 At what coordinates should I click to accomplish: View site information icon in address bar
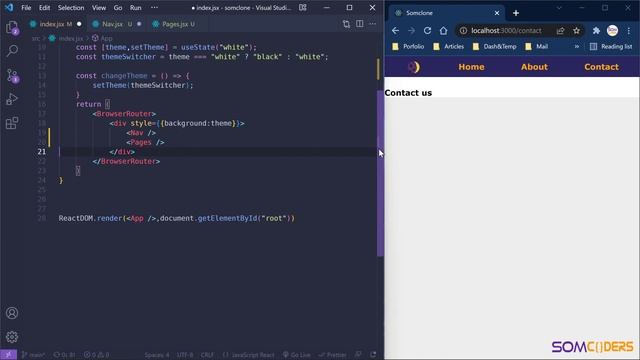click(463, 31)
